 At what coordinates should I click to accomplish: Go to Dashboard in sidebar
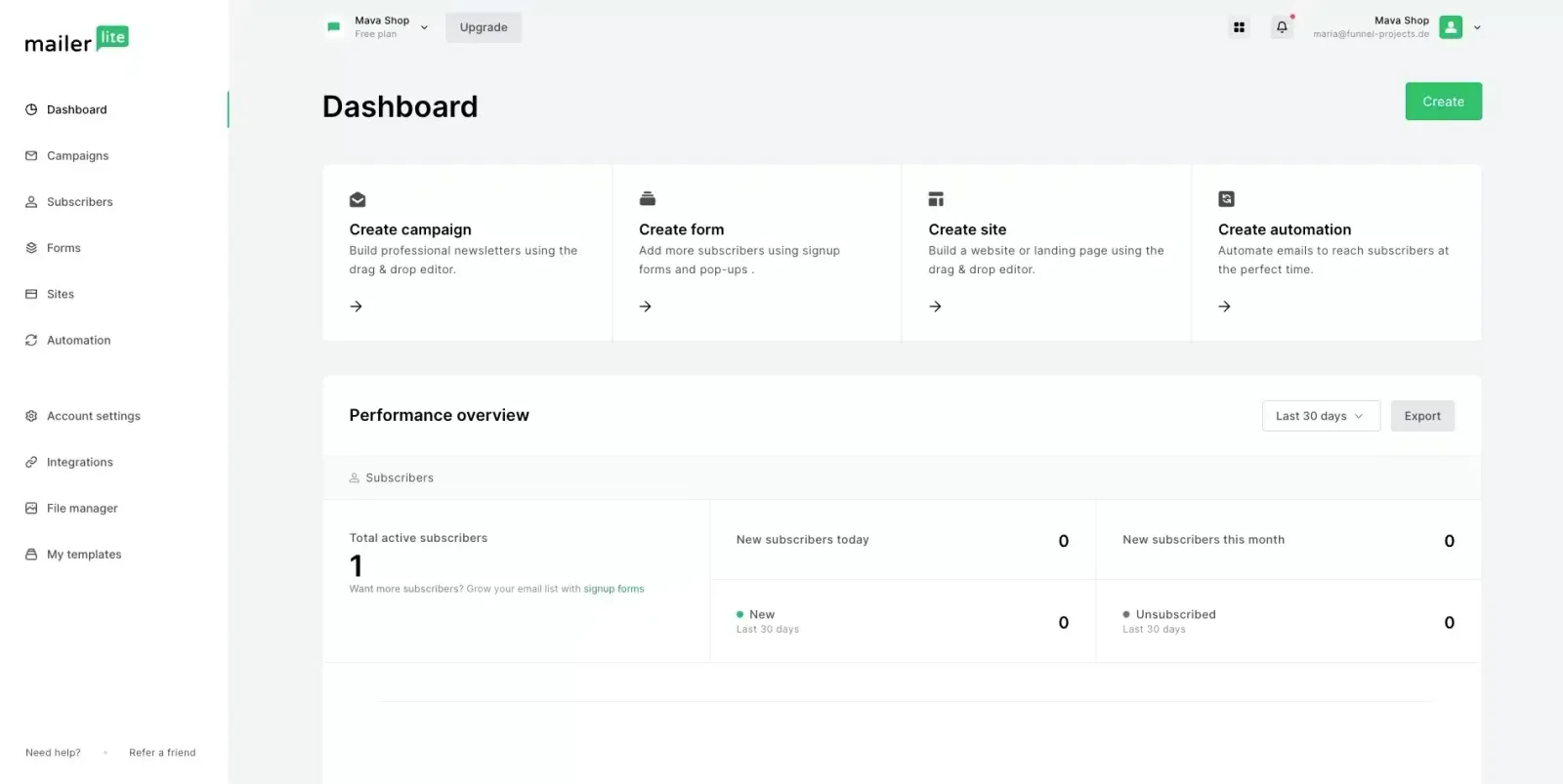click(x=77, y=109)
